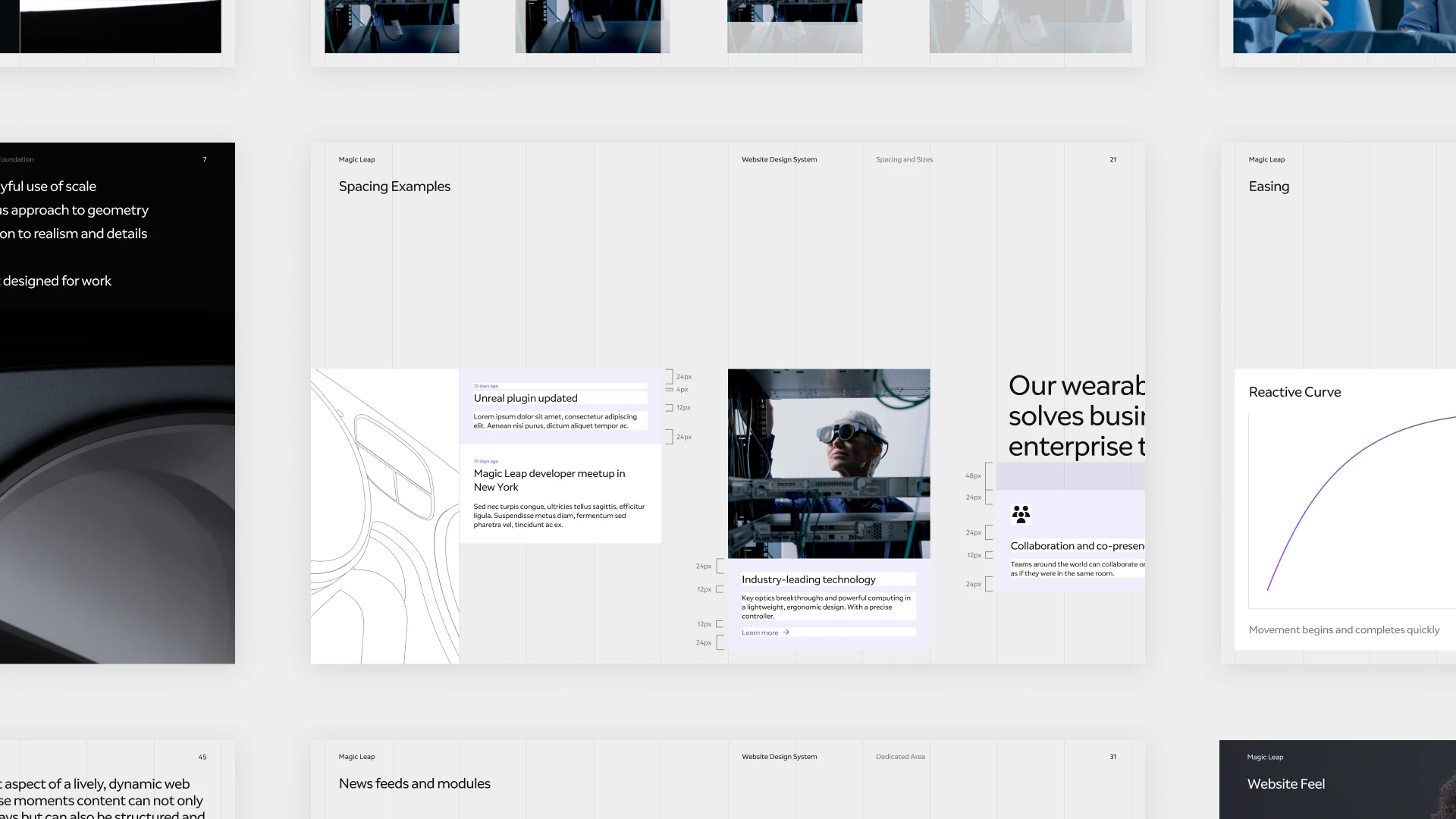Image resolution: width=1456 pixels, height=819 pixels.
Task: Open the "Learn more" link
Action: tap(759, 632)
